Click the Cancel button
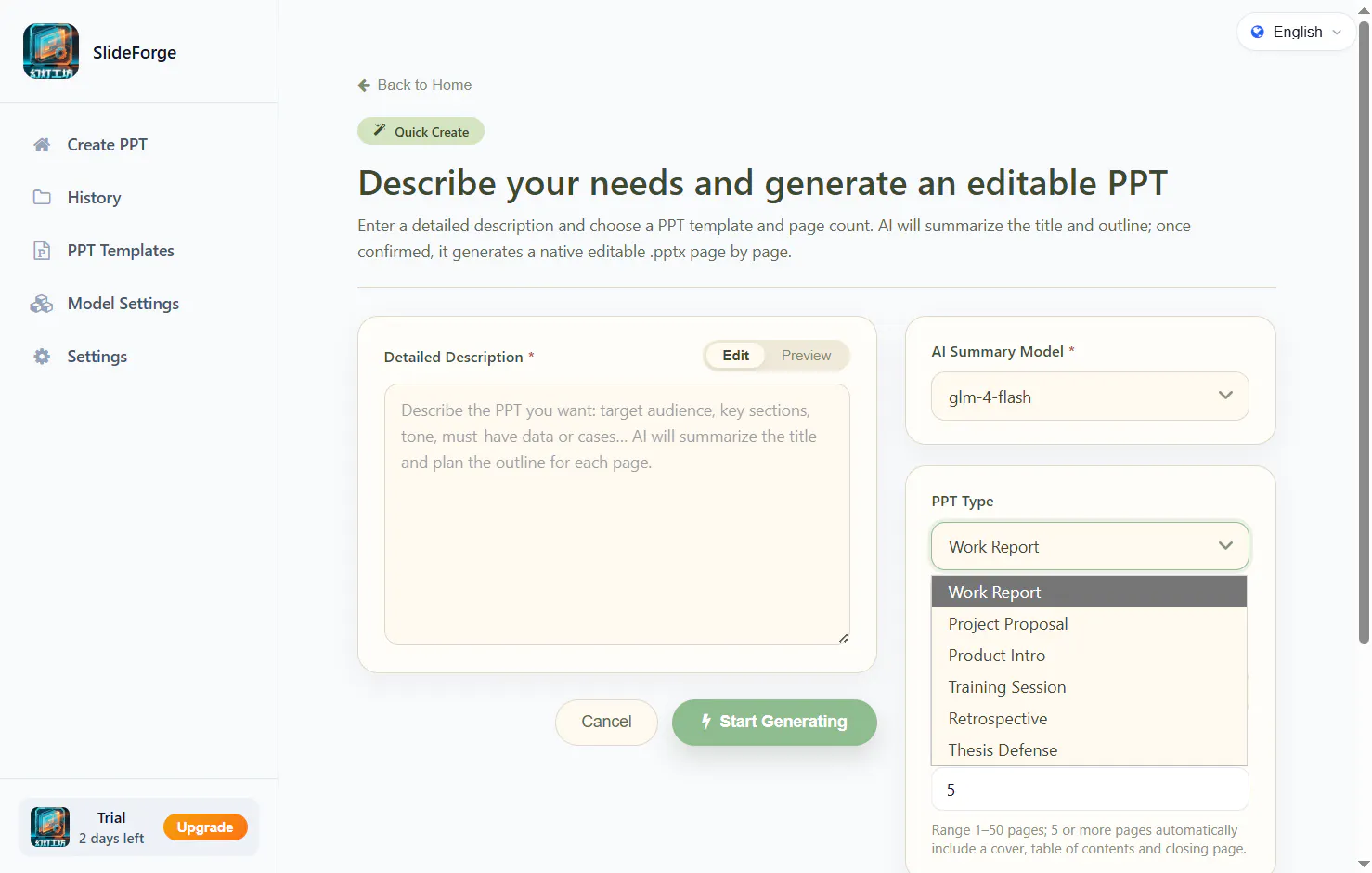Image resolution: width=1372 pixels, height=873 pixels. click(x=606, y=722)
